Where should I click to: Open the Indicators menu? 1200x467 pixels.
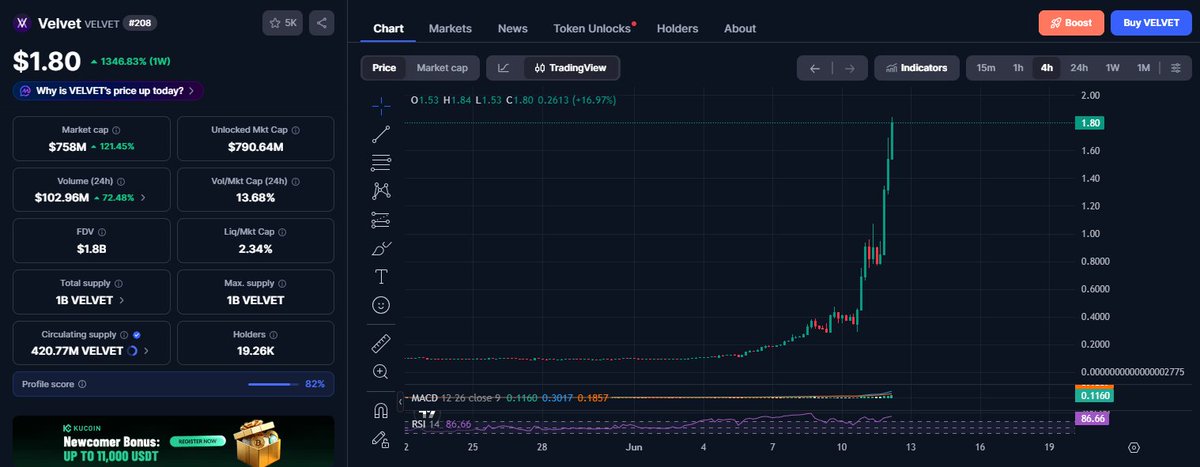click(x=917, y=68)
